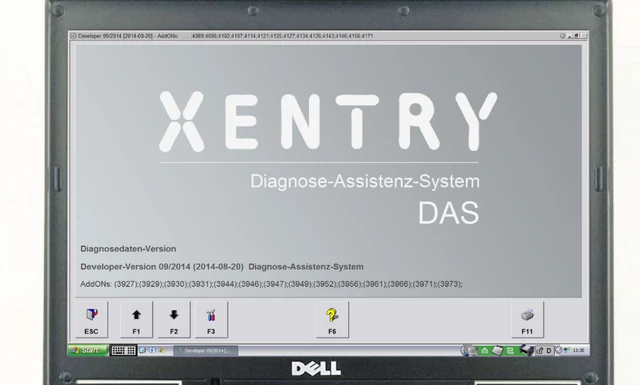The height and width of the screenshot is (385, 640).
Task: Click the green connection cable tray icon
Action: pos(510,351)
